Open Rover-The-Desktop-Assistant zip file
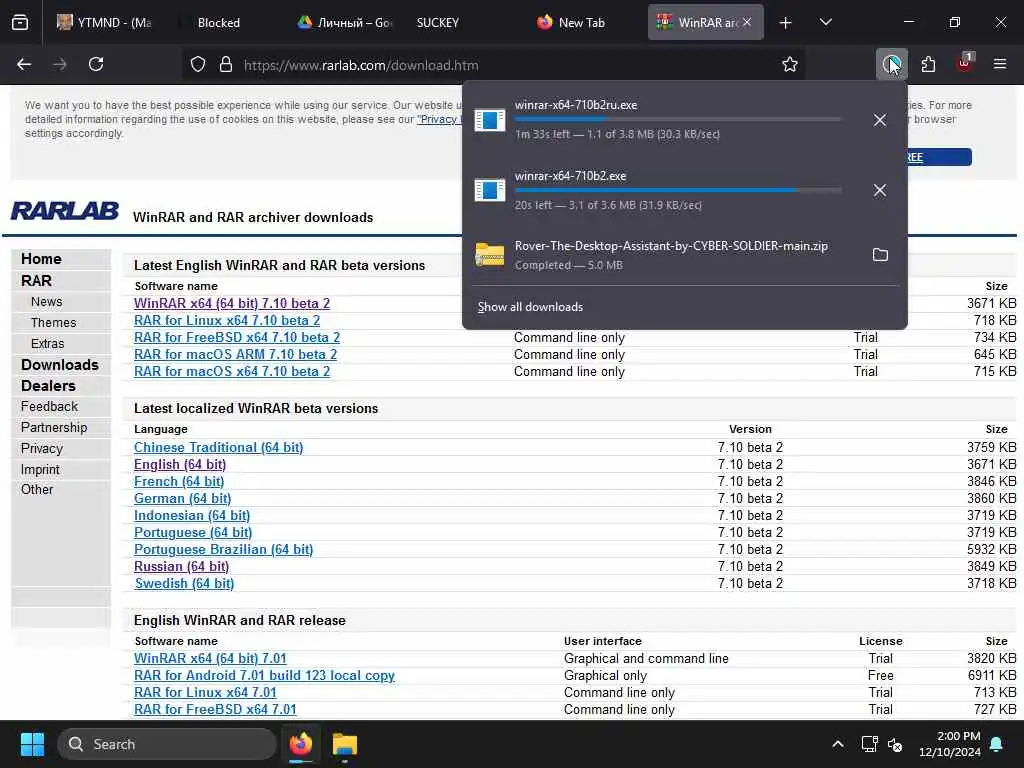Viewport: 1024px width, 768px height. point(671,255)
